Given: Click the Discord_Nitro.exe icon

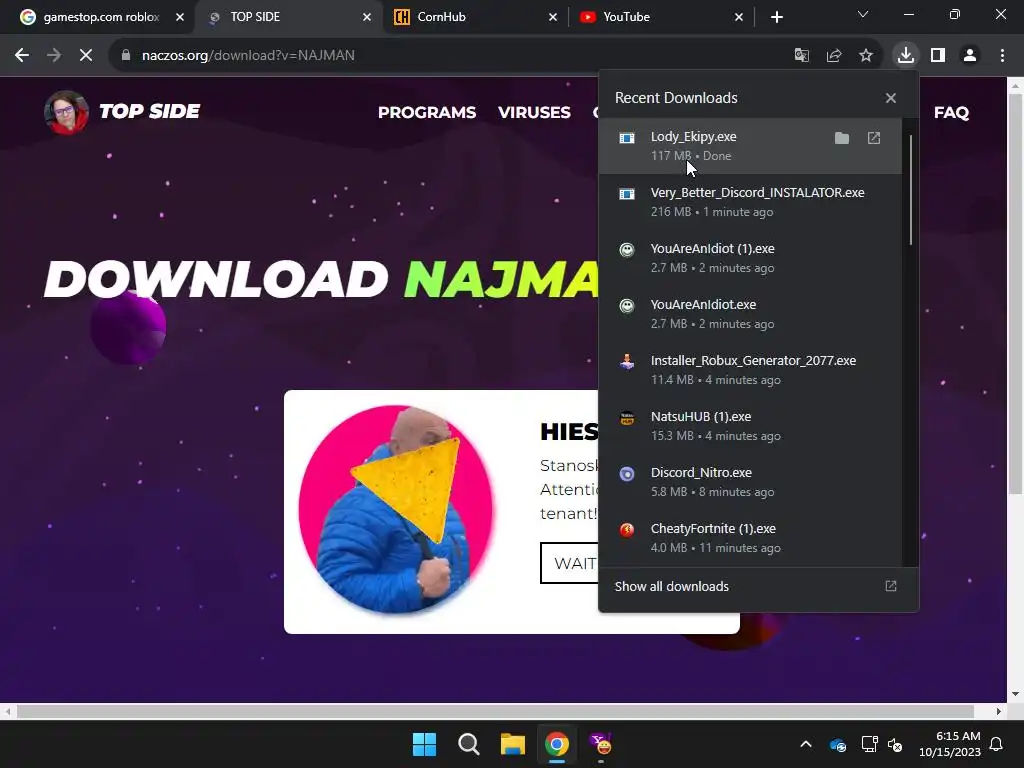Looking at the screenshot, I should 627,474.
